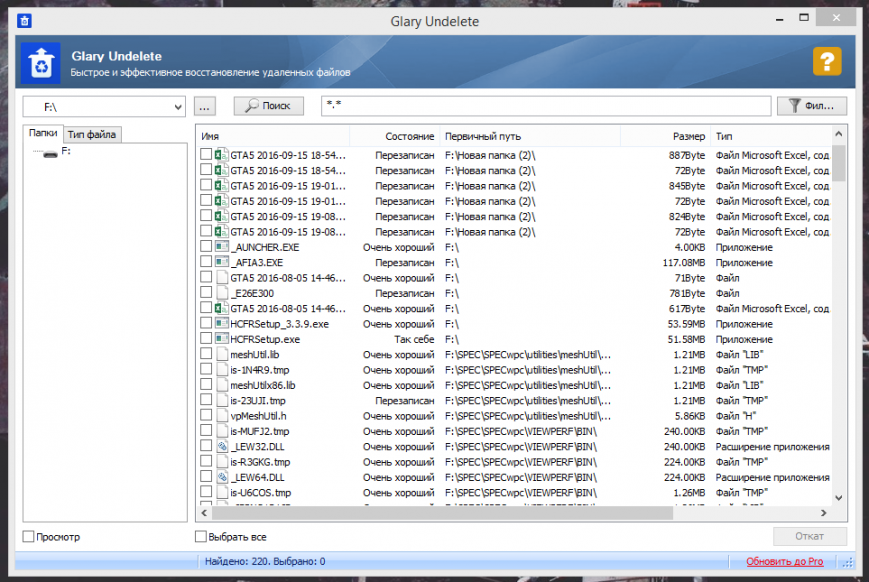Click the Excel icon of 887Byte file
This screenshot has height=582, width=869.
[x=222, y=155]
